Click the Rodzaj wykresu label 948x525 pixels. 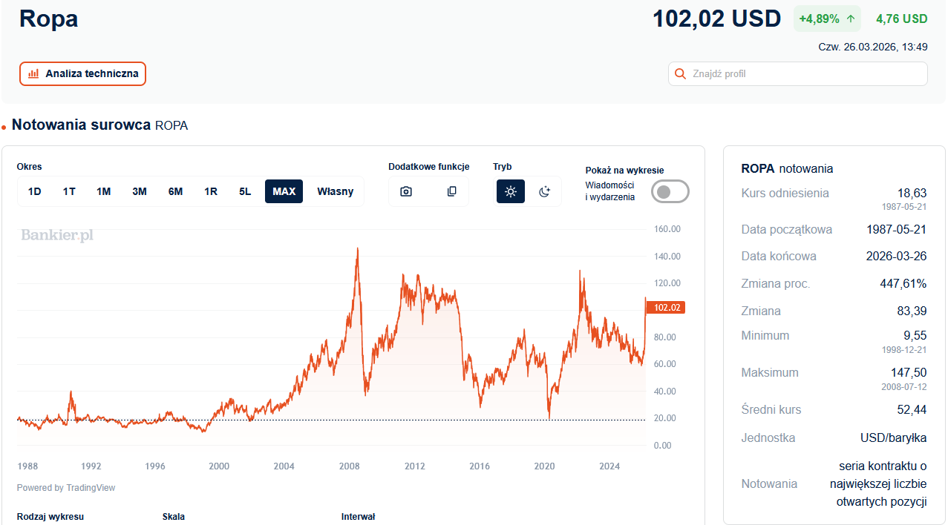click(50, 517)
